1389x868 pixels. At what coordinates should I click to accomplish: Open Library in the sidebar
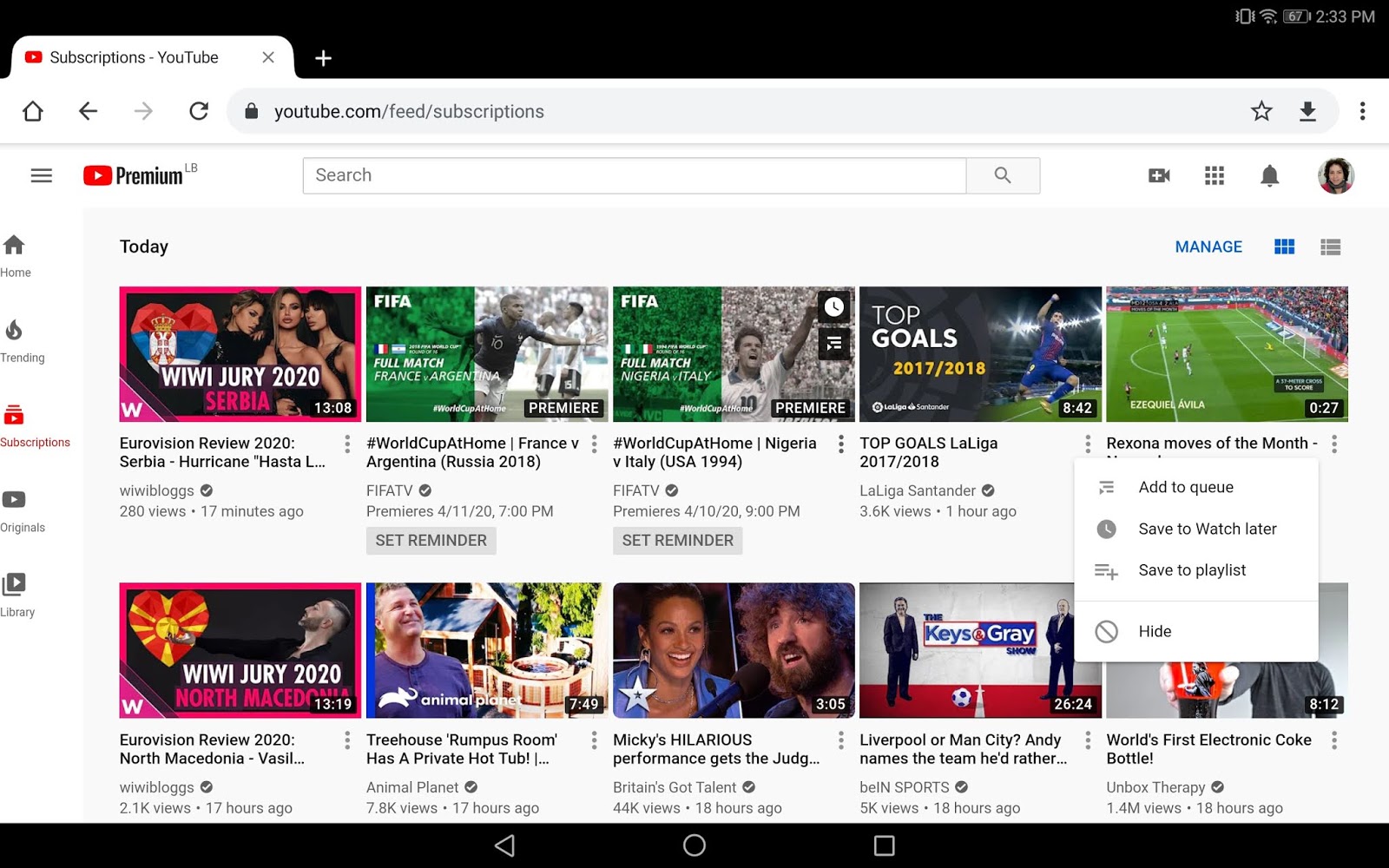(x=17, y=595)
